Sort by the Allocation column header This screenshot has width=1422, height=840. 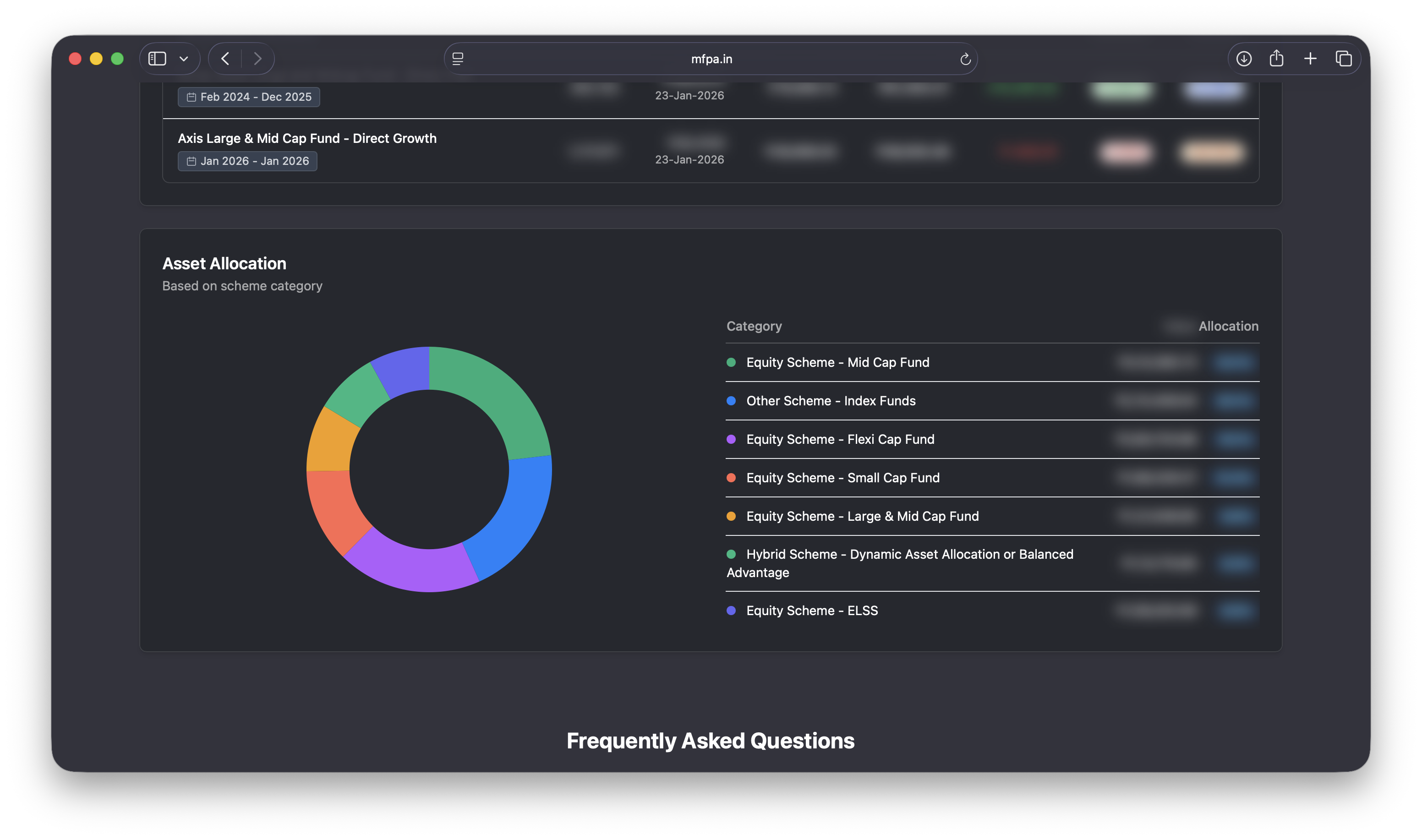point(1229,326)
